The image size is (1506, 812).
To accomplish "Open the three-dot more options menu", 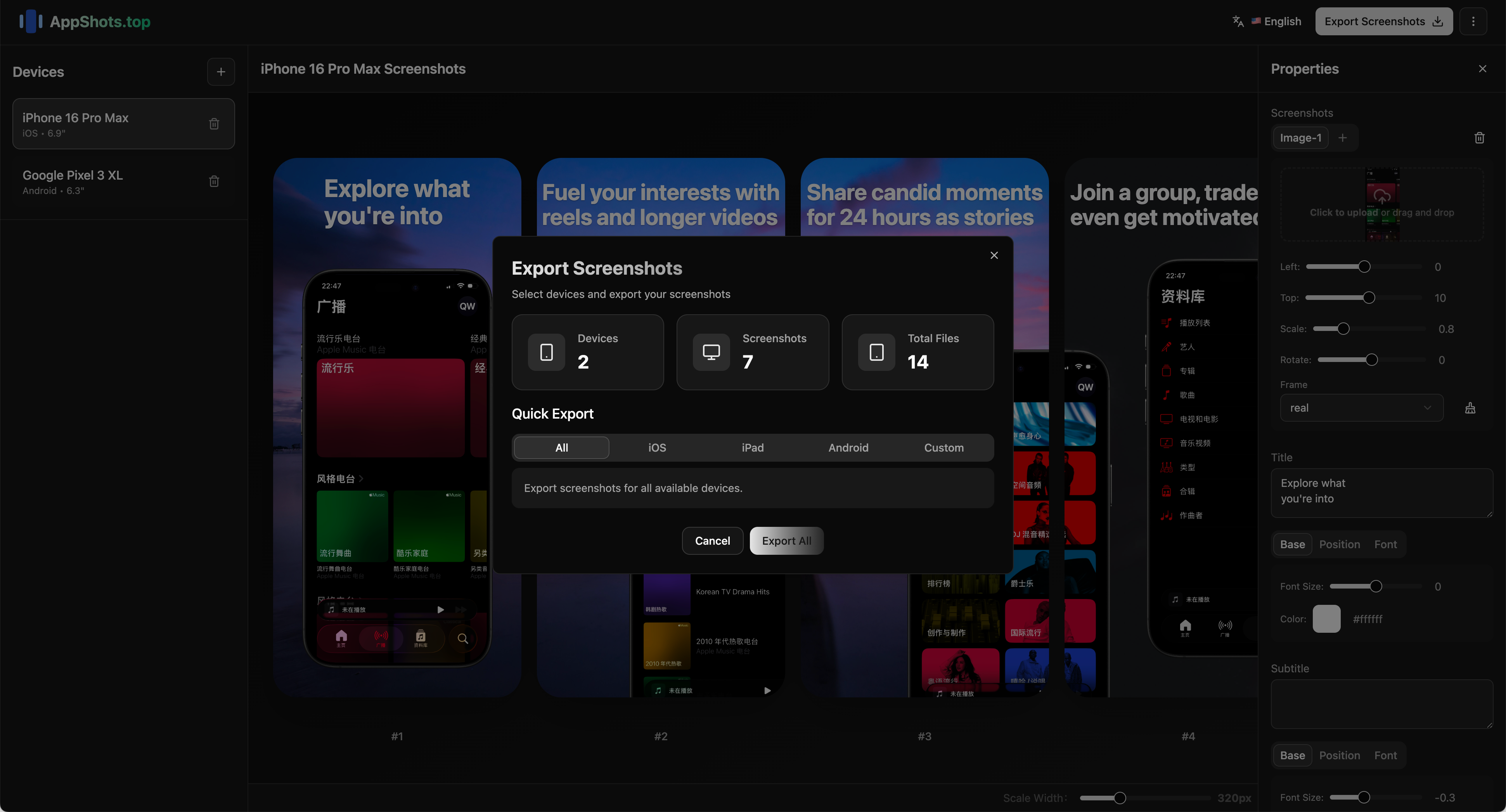I will click(x=1473, y=22).
